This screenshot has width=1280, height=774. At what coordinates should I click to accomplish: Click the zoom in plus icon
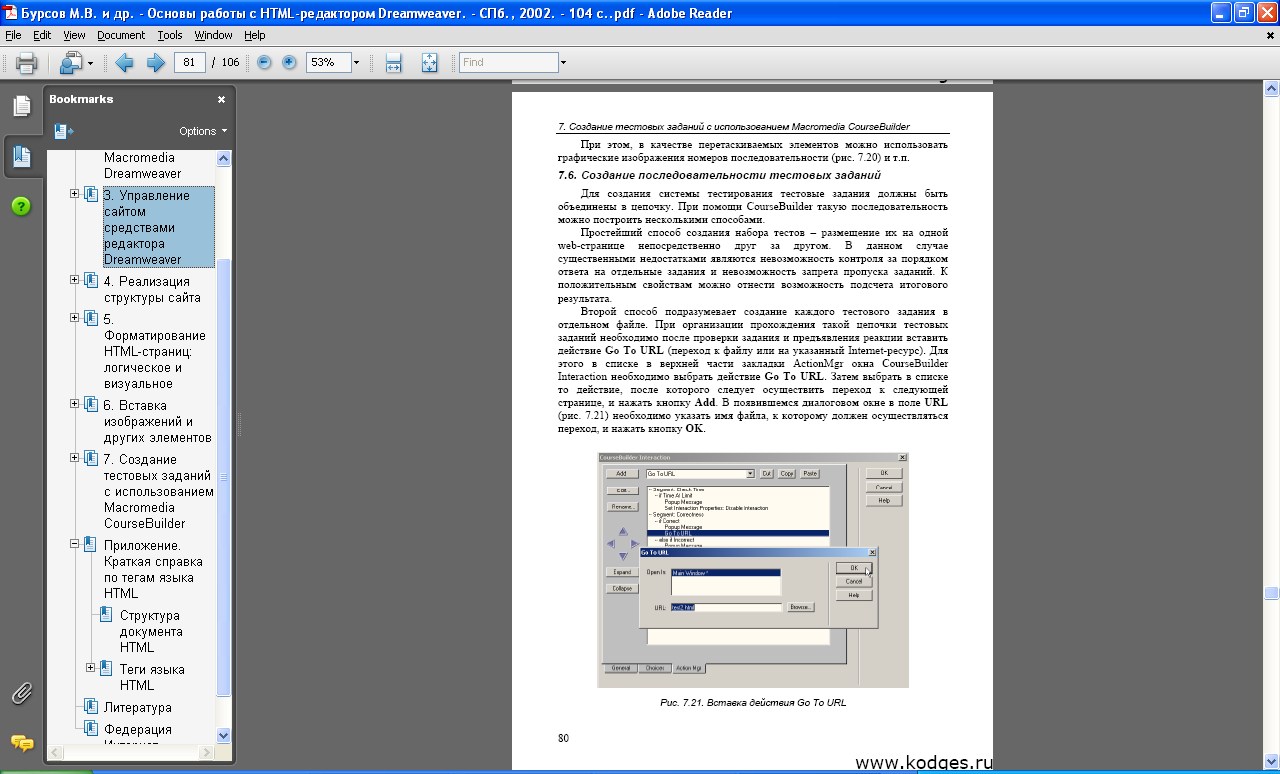(x=289, y=62)
